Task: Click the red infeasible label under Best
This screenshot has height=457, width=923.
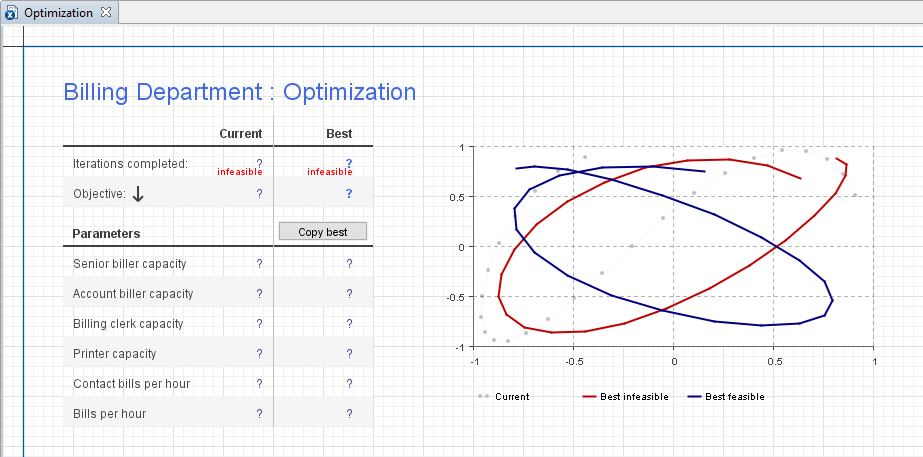Action: tap(330, 172)
